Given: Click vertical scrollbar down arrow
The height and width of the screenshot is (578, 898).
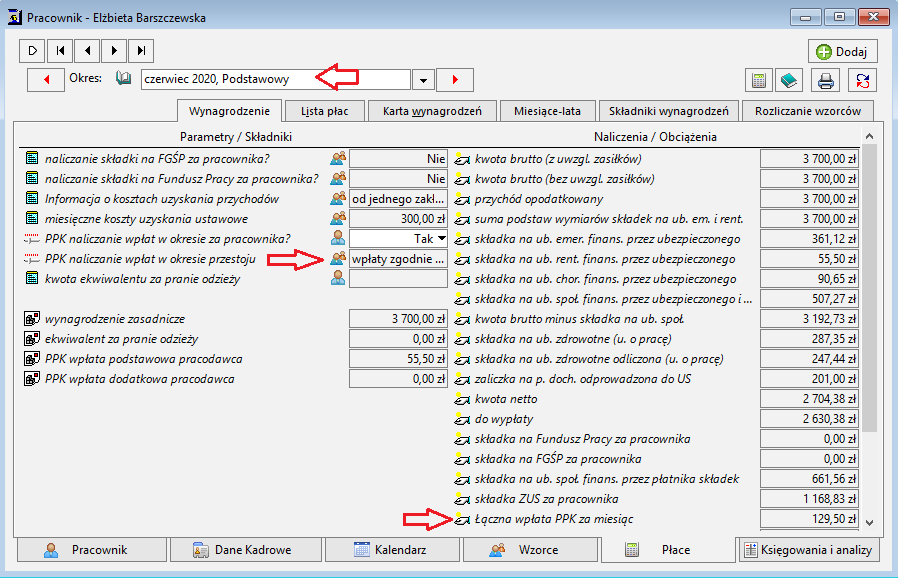Looking at the screenshot, I should [x=869, y=522].
